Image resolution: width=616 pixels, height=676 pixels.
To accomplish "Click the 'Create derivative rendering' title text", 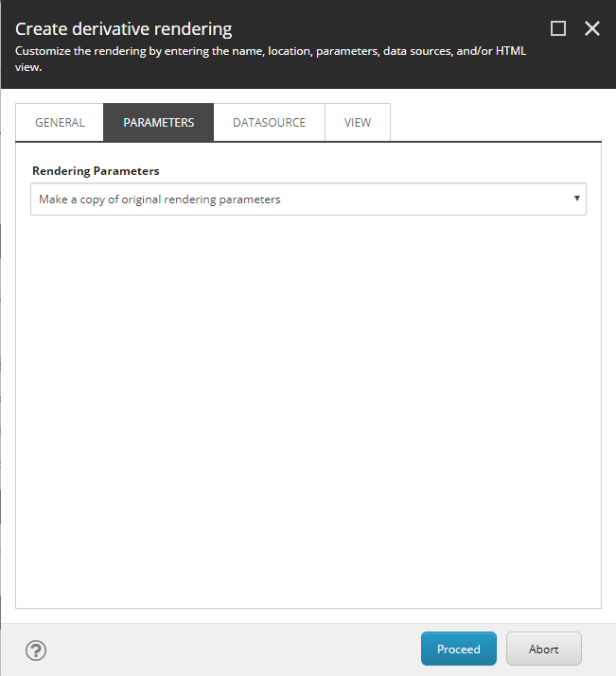I will coord(123,29).
